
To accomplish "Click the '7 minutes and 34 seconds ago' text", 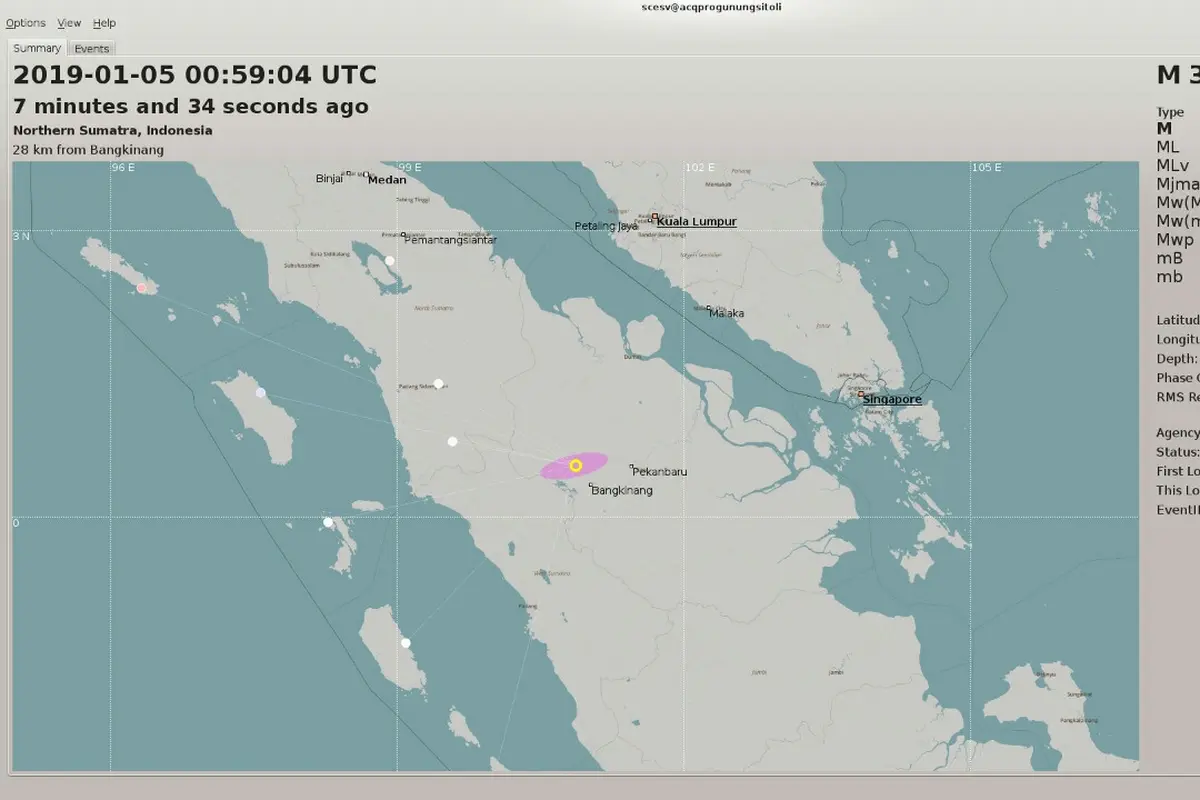I will point(191,106).
